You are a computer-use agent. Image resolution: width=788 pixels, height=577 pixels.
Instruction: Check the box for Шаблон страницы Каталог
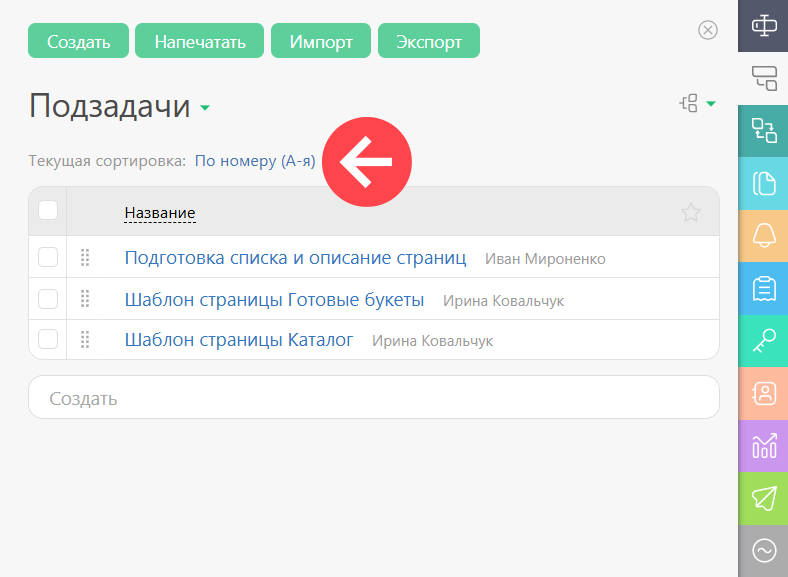(48, 339)
